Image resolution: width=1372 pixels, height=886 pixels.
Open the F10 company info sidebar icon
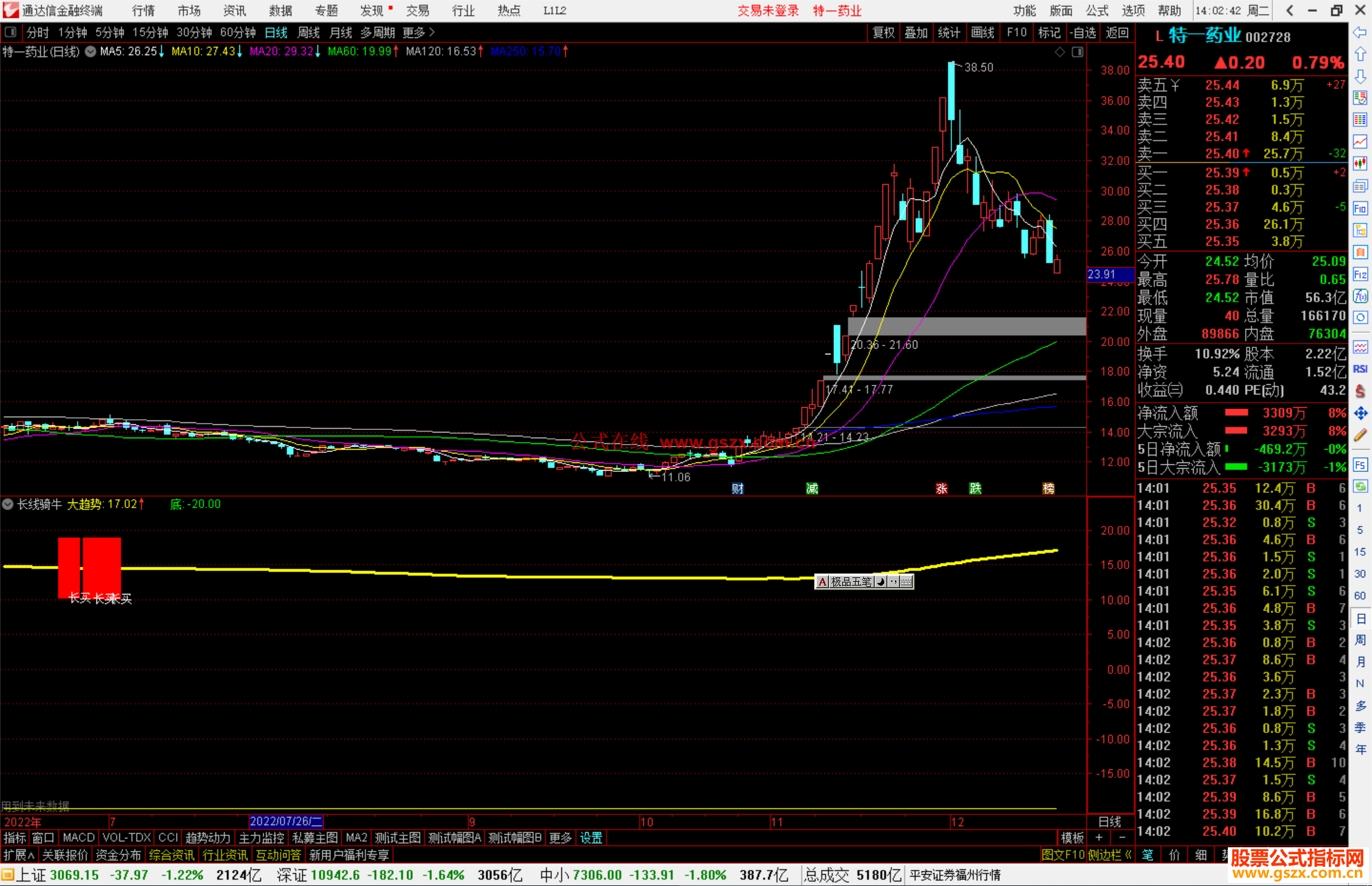(x=1360, y=208)
